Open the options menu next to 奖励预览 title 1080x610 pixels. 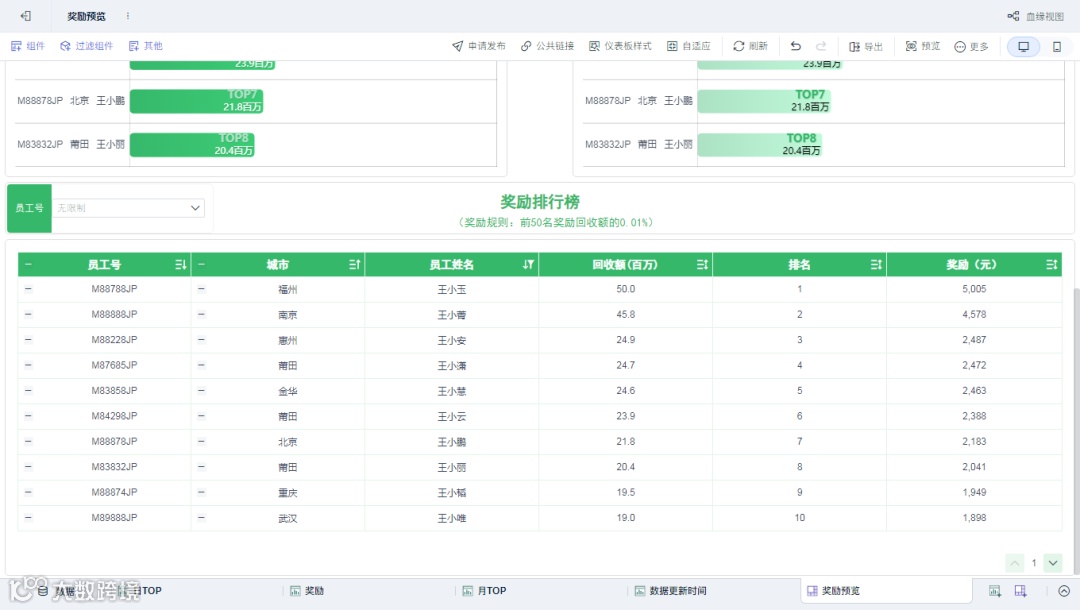(127, 16)
